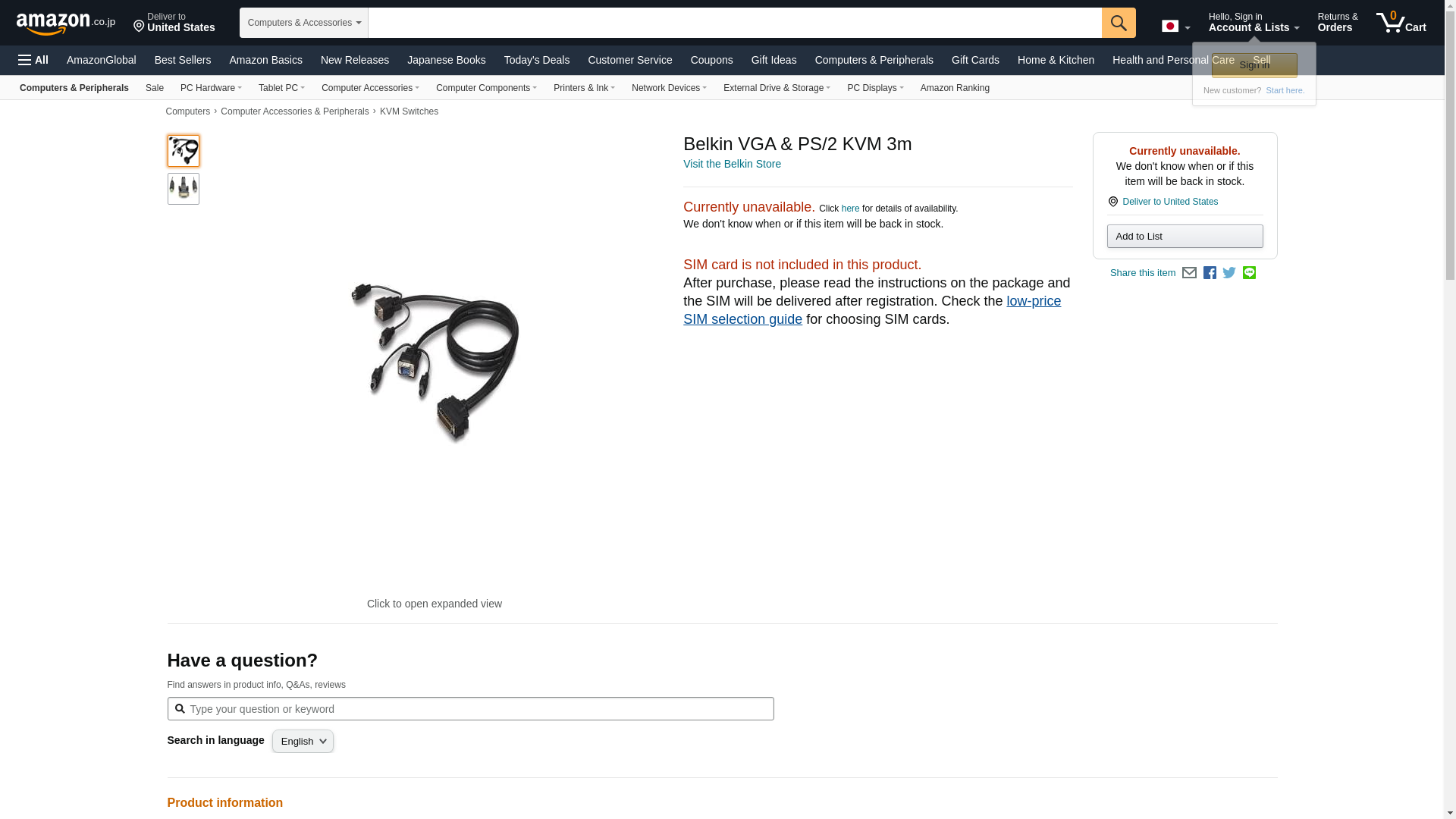This screenshot has height=819, width=1456.
Task: Open Today's Deals in navigation
Action: [x=537, y=60]
